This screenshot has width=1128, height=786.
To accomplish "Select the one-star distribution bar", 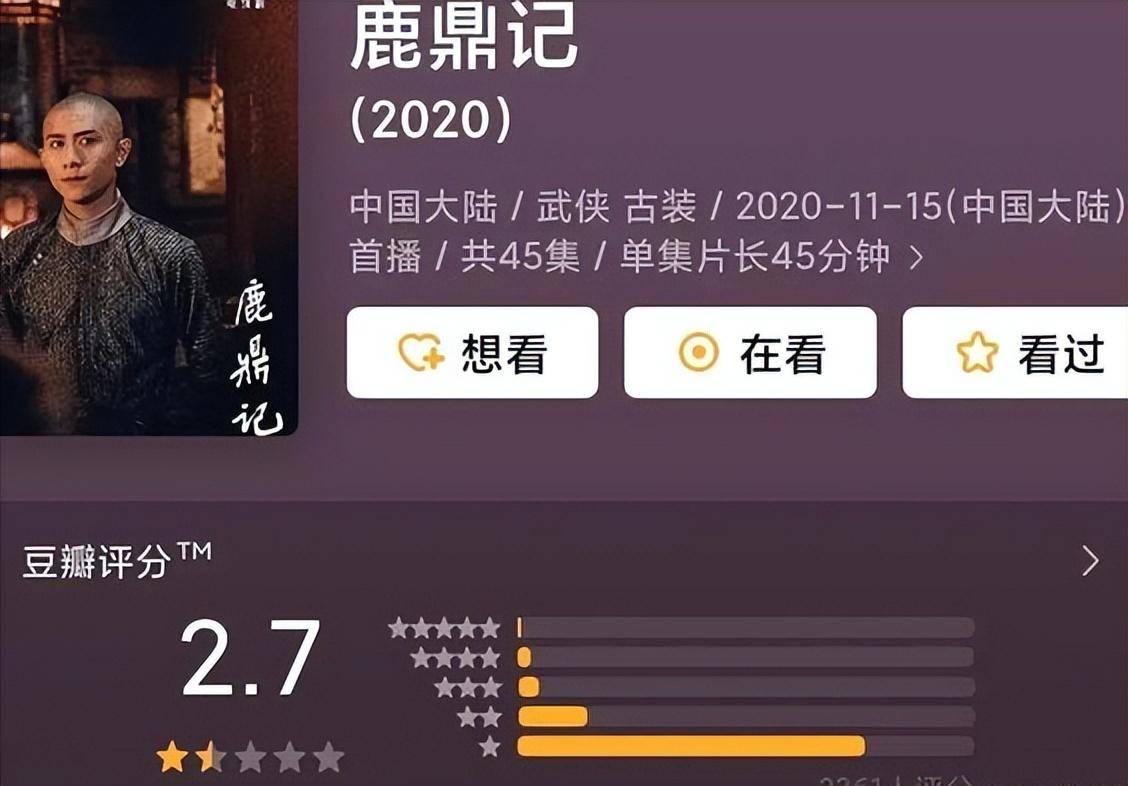I will pyautogui.click(x=746, y=746).
